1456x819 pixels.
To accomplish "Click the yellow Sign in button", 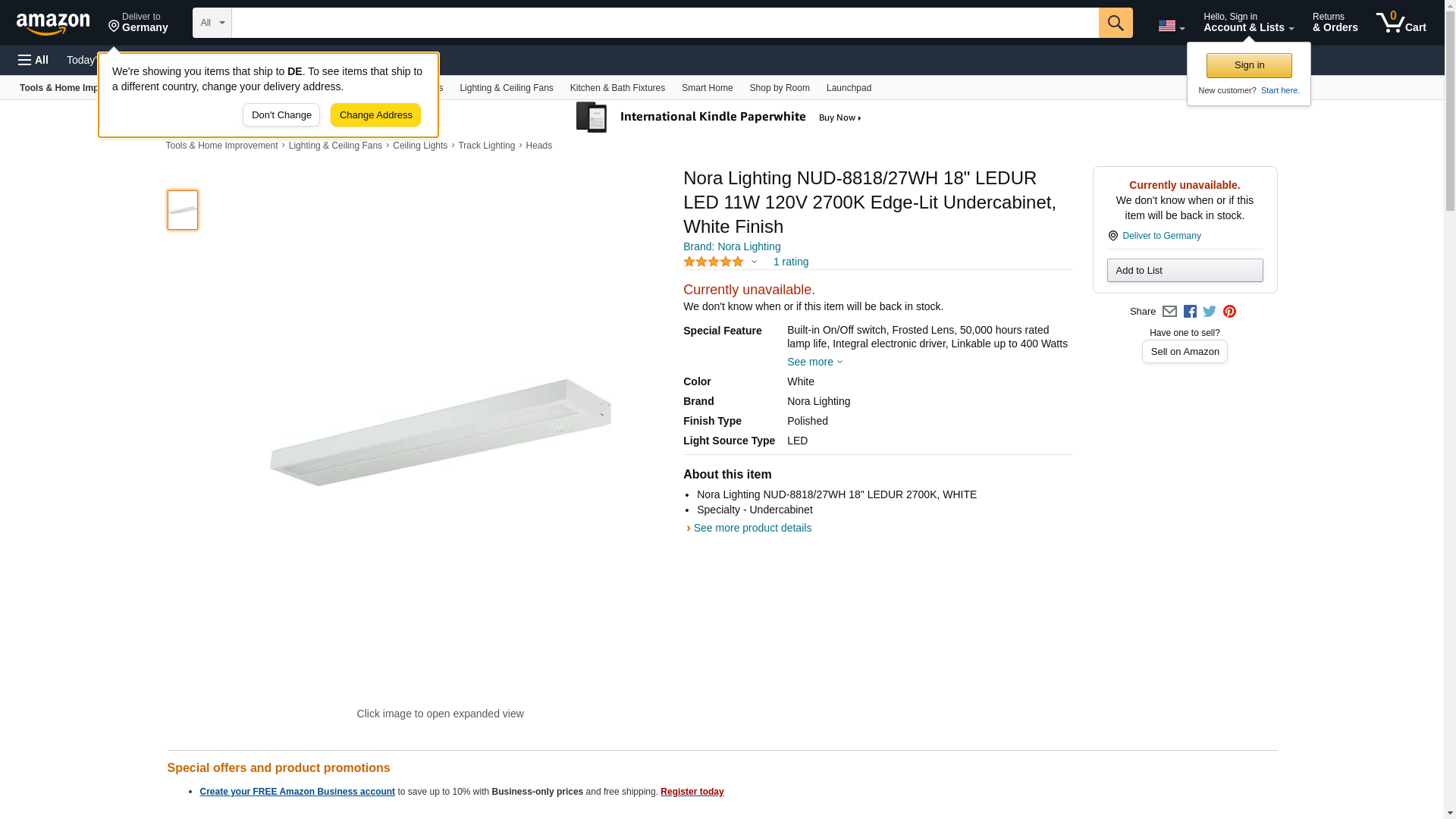I will [x=1248, y=65].
